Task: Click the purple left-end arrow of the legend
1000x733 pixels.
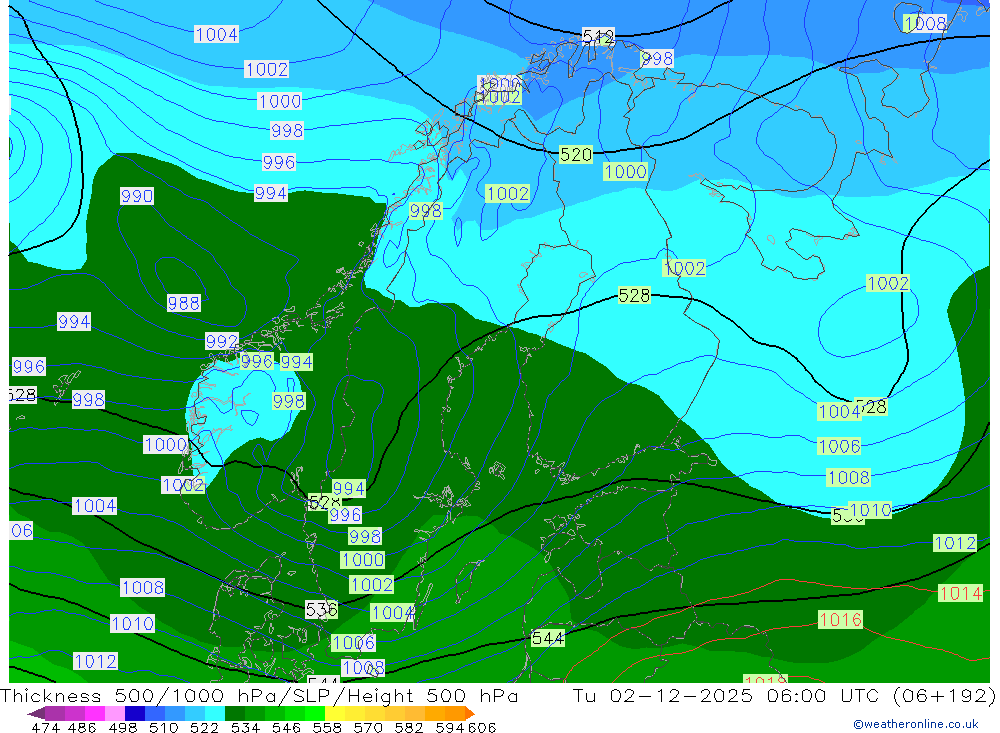Action: coord(35,713)
